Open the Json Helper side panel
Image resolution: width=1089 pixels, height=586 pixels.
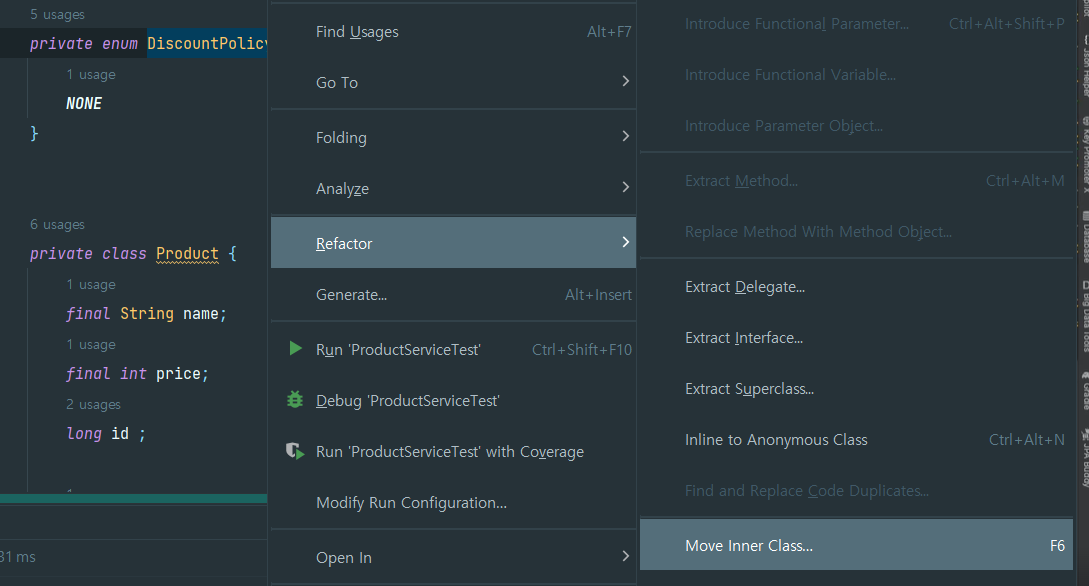coord(1085,67)
